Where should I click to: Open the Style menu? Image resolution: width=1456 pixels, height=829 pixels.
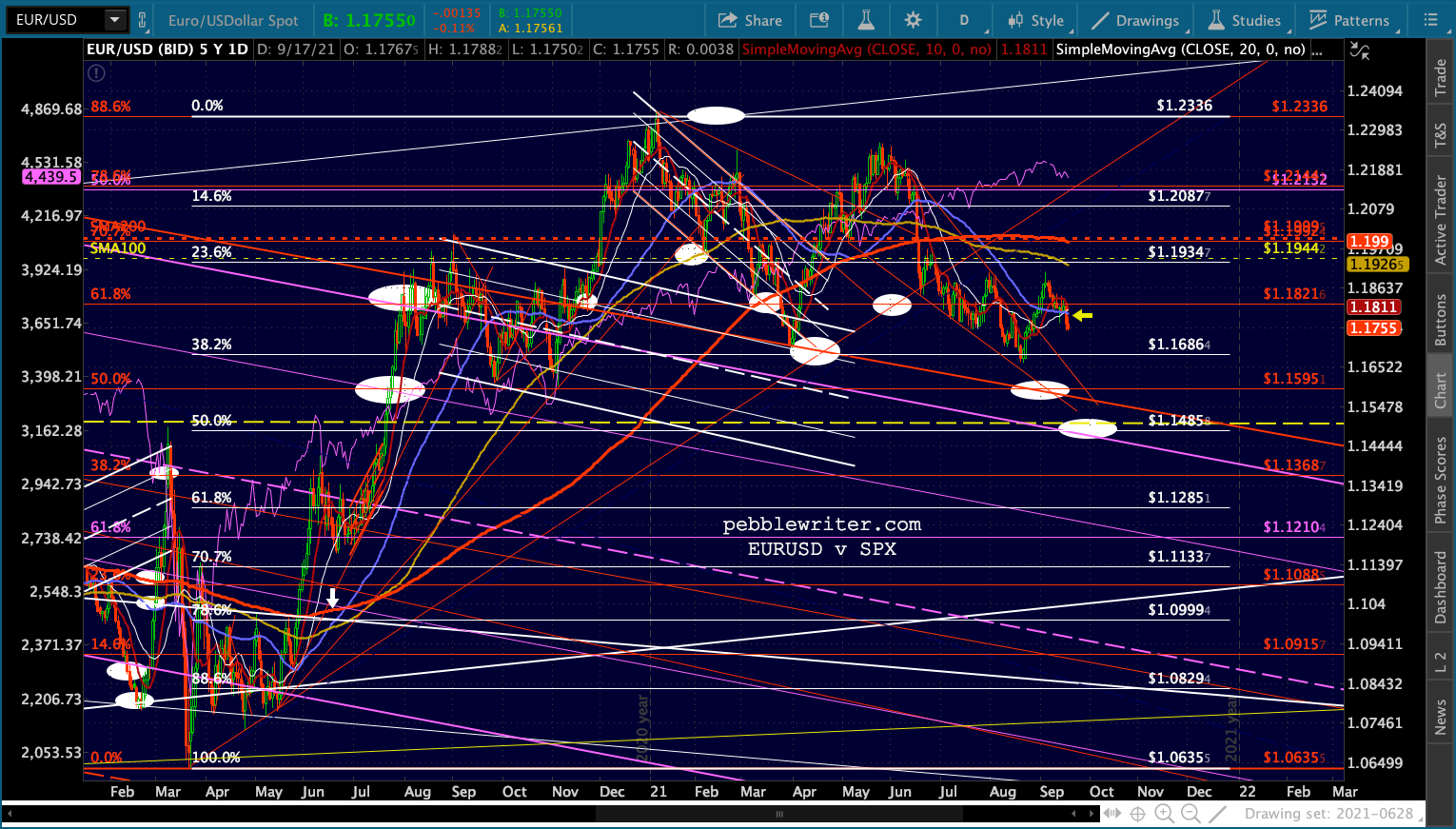[x=1035, y=20]
